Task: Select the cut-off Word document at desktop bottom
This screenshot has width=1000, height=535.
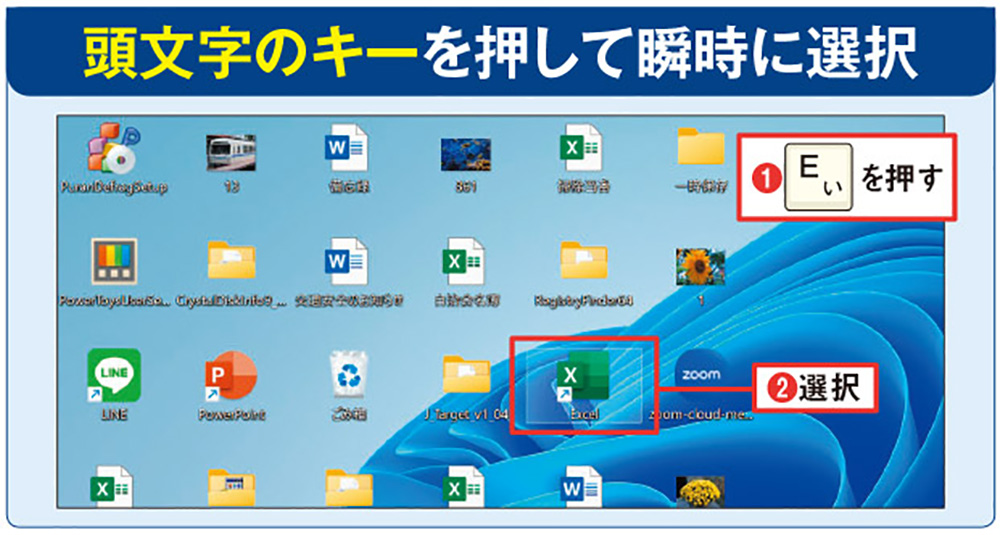Action: pyautogui.click(x=582, y=487)
